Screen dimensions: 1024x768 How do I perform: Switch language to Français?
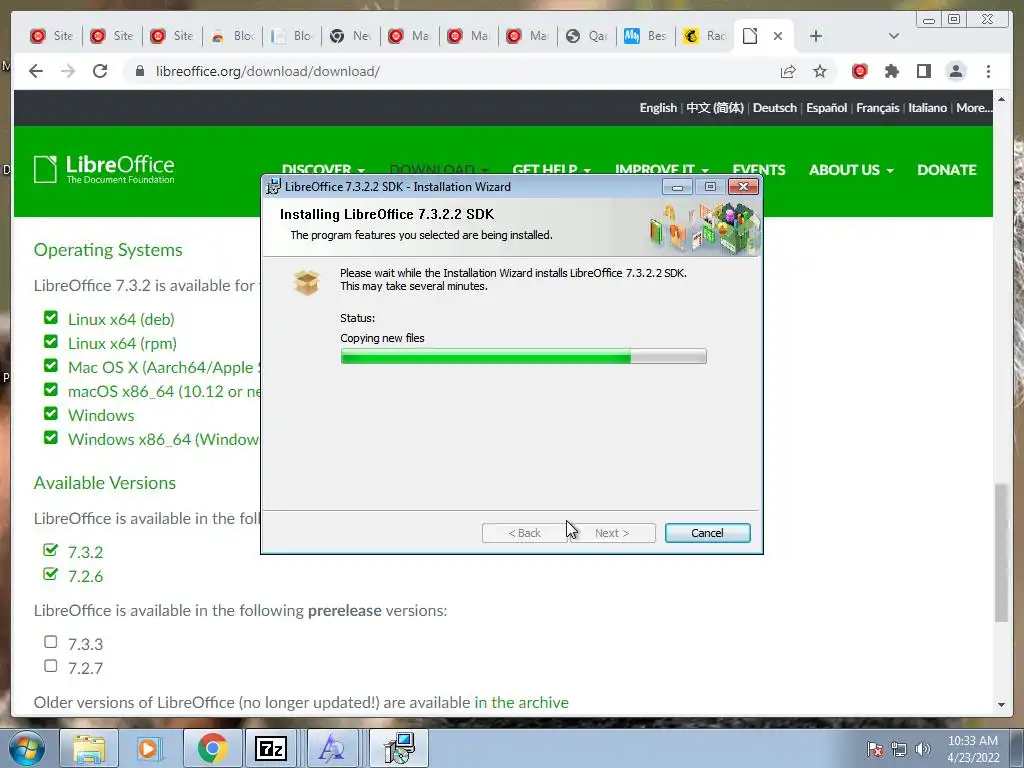coord(877,108)
